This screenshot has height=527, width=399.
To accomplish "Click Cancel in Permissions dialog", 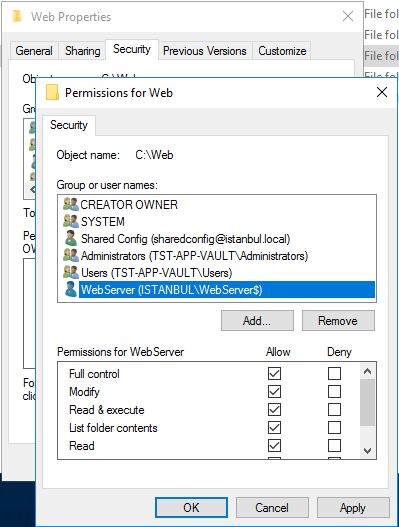I will (x=272, y=508).
